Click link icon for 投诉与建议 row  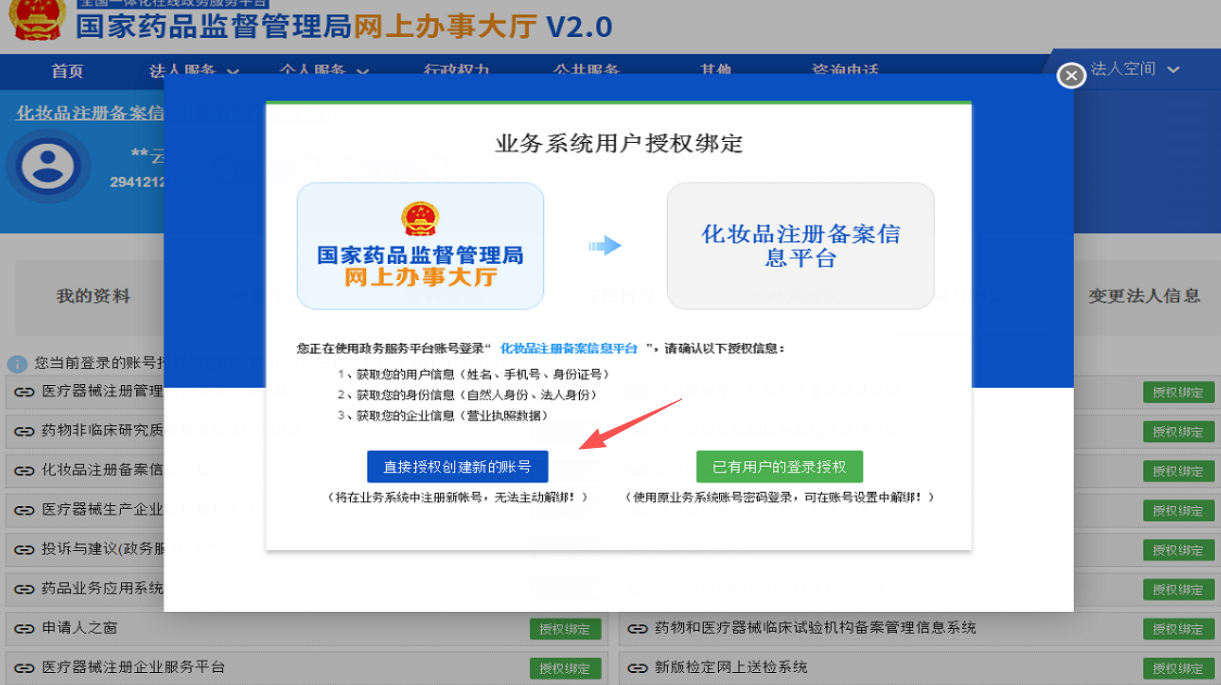click(x=23, y=549)
